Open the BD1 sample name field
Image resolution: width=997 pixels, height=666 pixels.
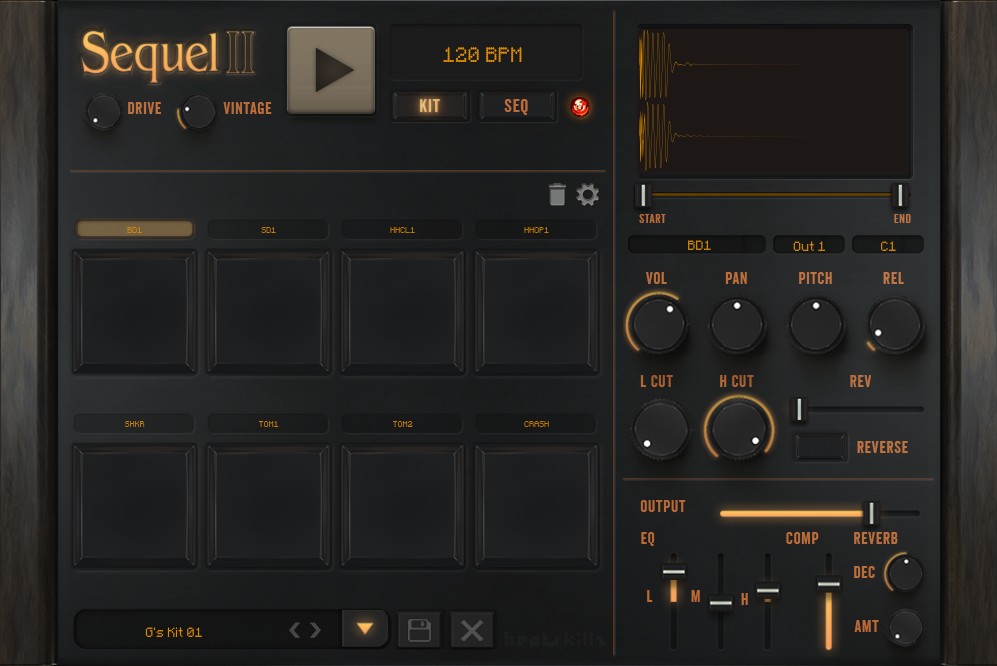[698, 245]
